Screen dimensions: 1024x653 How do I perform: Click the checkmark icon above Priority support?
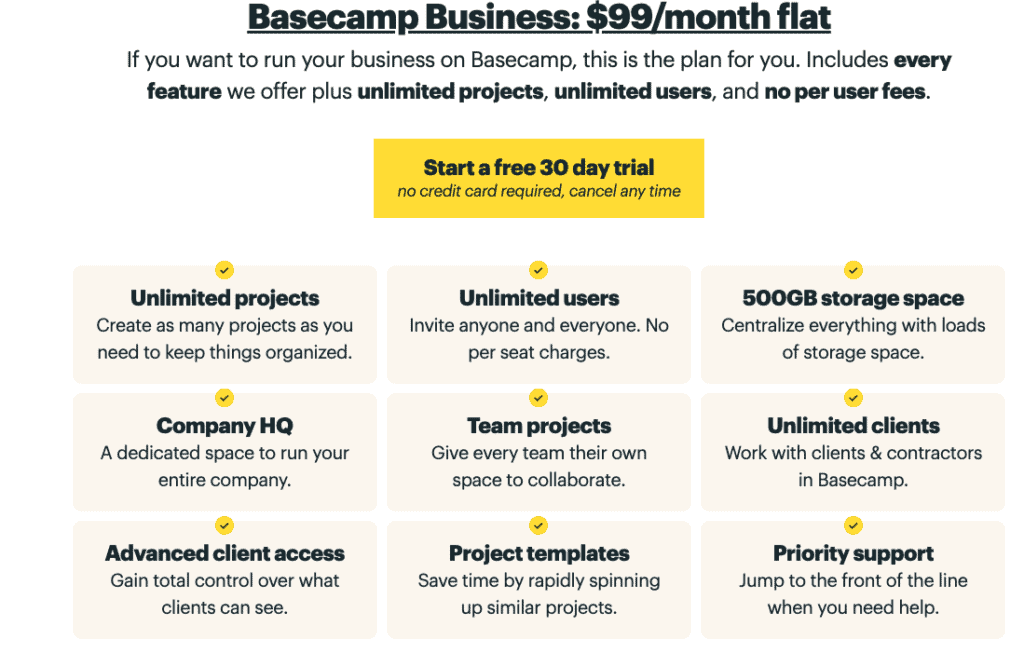tap(853, 525)
